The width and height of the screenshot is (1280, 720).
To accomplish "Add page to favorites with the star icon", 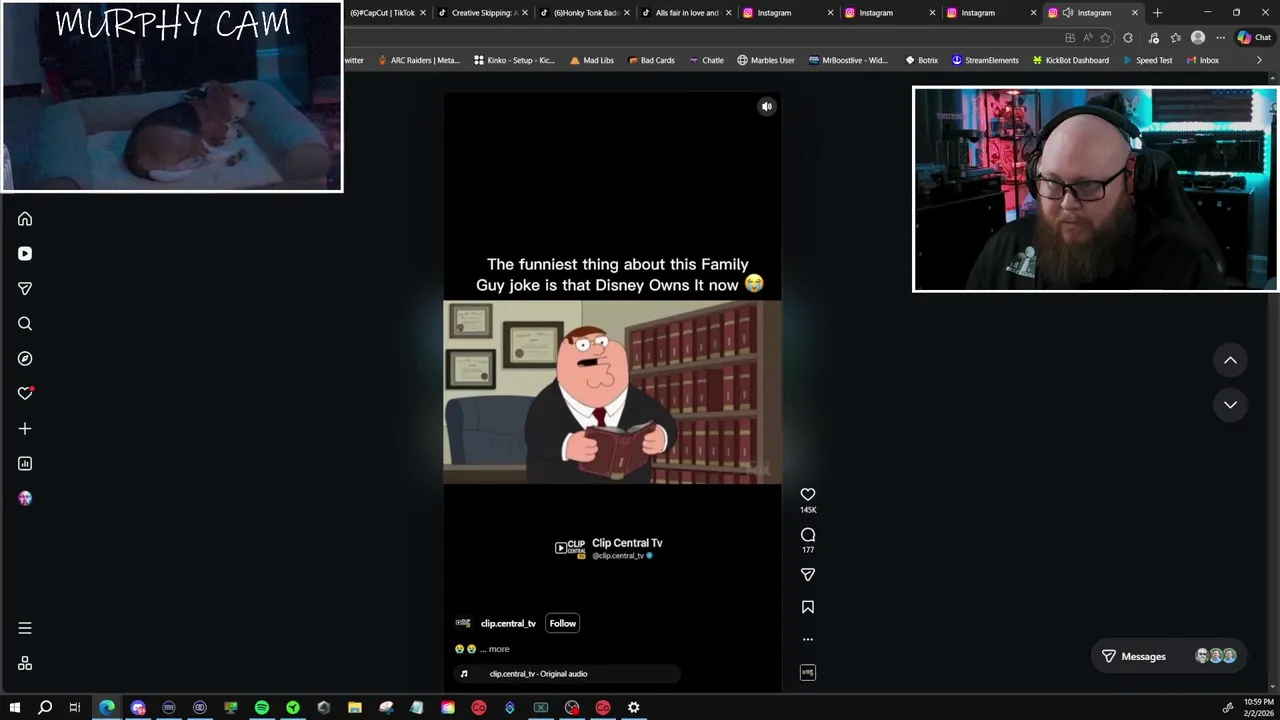I will click(x=1105, y=38).
